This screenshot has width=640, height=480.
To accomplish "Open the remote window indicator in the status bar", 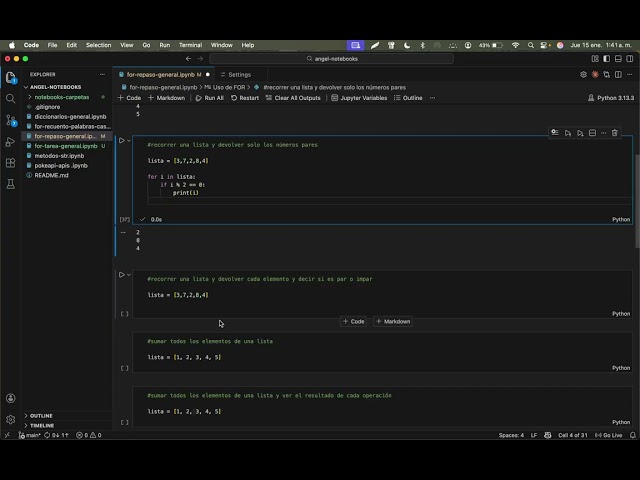I will tap(7, 435).
